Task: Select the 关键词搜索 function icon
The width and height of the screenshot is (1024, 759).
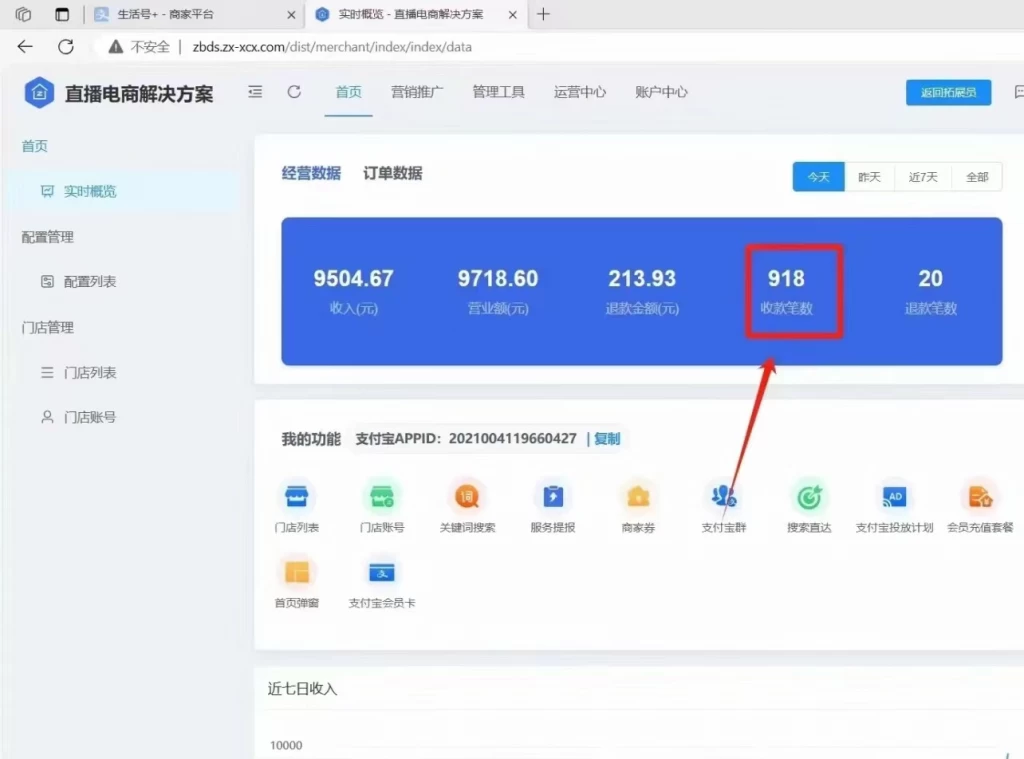Action: pos(467,497)
